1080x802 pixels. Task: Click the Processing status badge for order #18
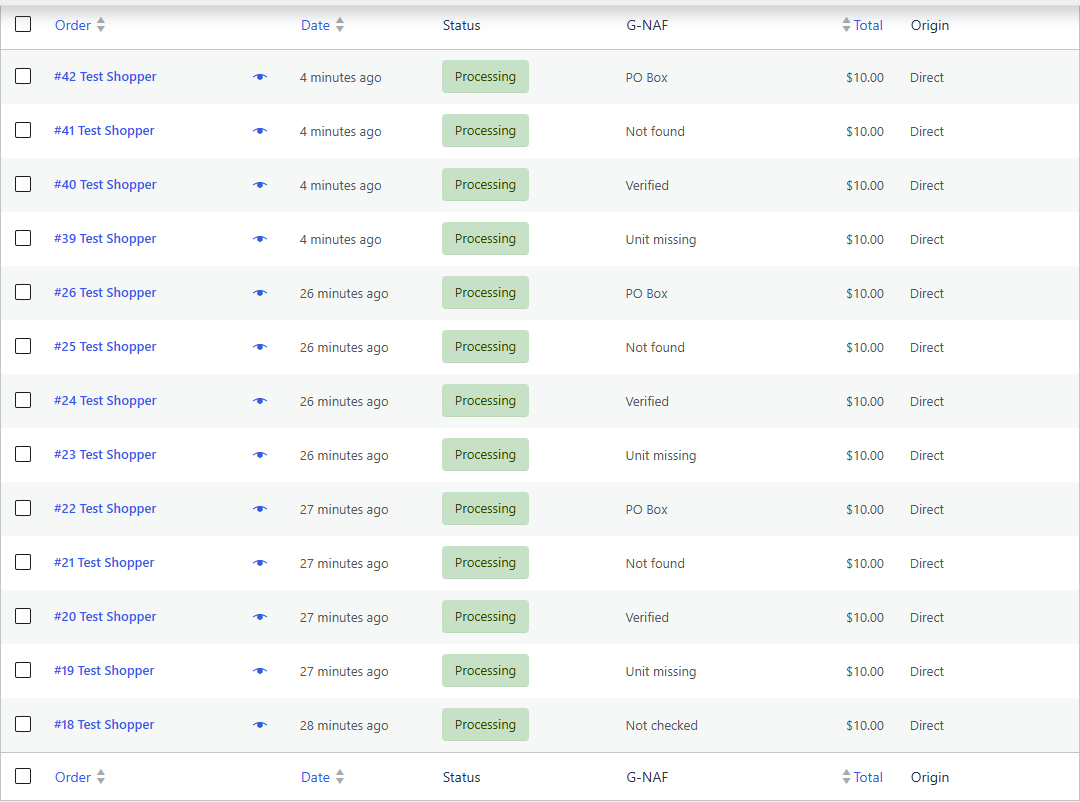coord(486,725)
